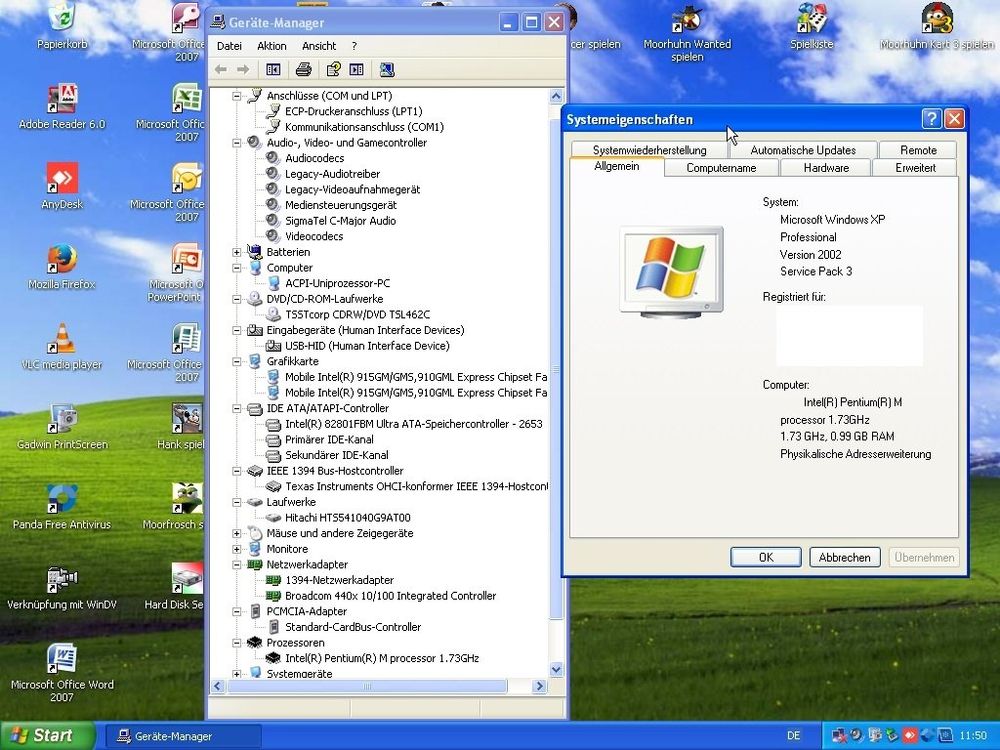Open the Ansicht menu
The image size is (1000, 750).
[319, 46]
